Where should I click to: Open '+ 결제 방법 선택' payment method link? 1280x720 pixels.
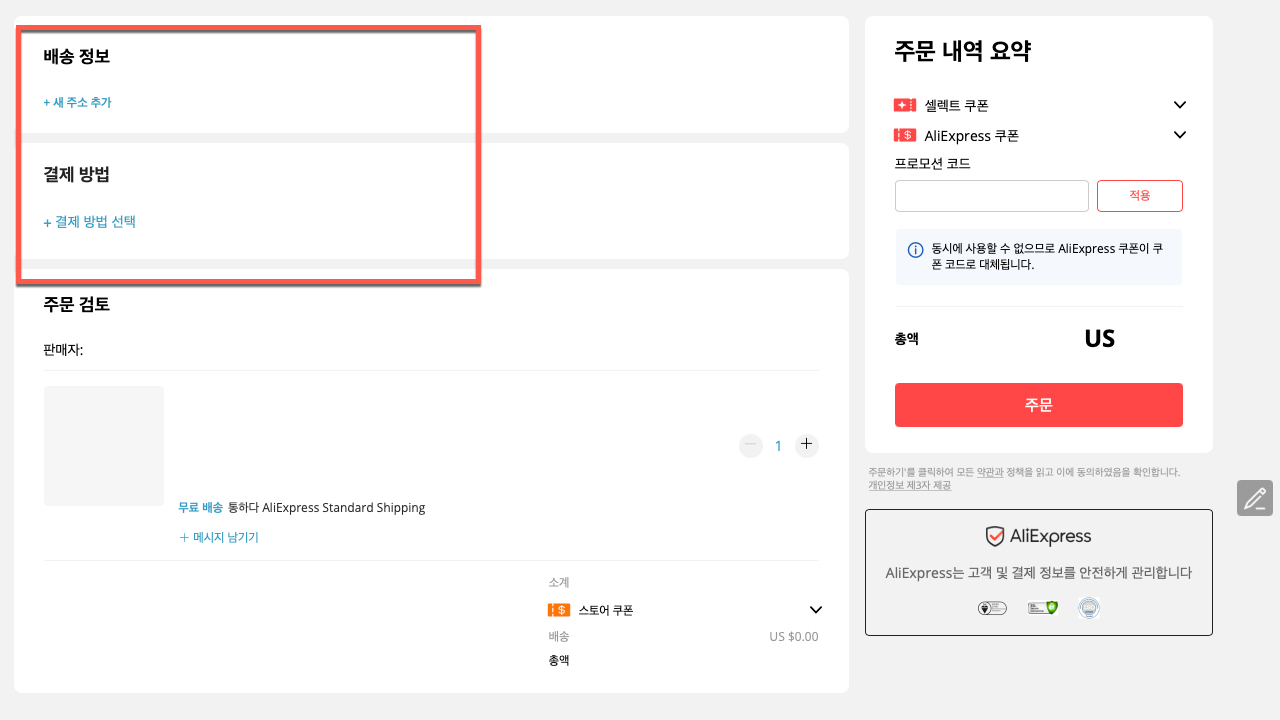[89, 222]
